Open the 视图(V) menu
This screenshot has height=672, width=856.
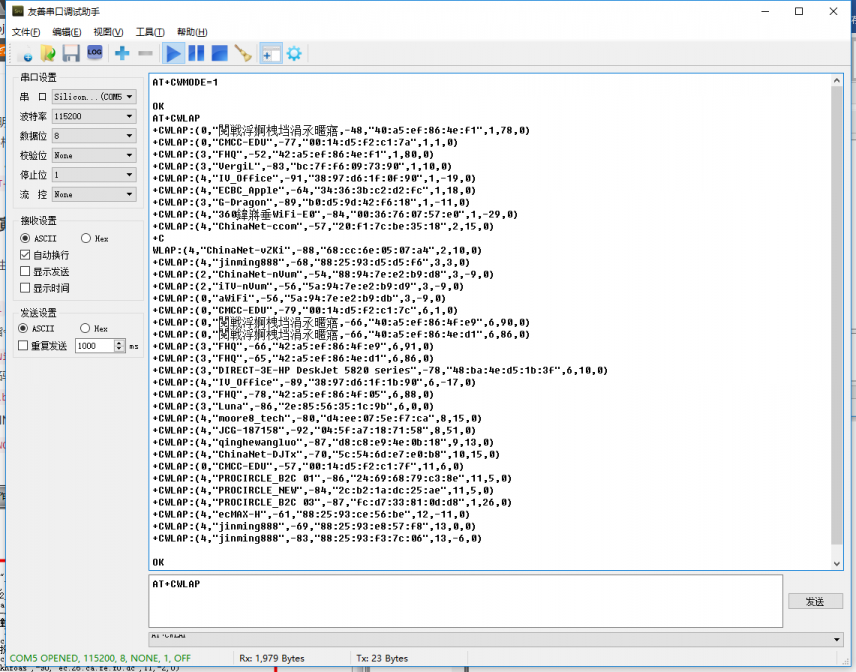coord(108,32)
